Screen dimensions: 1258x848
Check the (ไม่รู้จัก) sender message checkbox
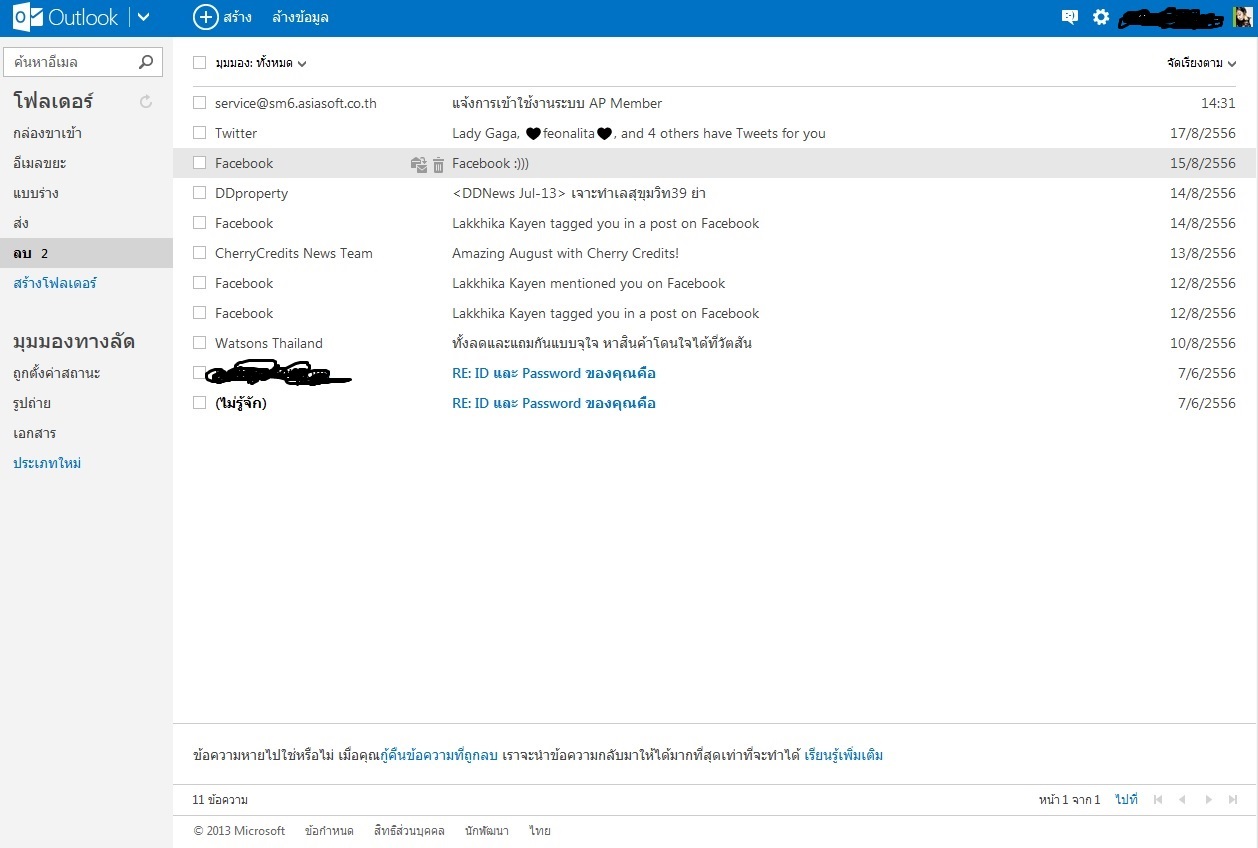[x=199, y=403]
